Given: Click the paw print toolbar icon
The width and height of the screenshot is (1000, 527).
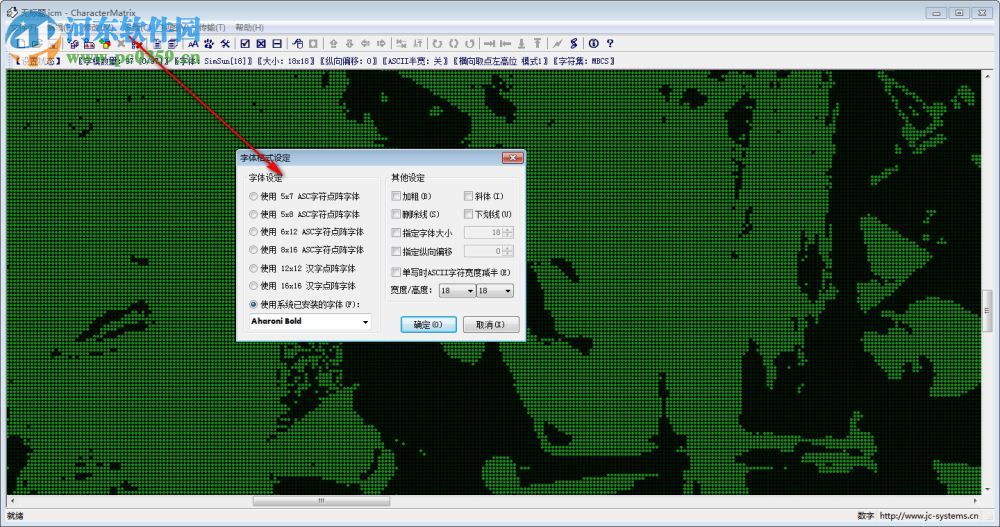Looking at the screenshot, I should tap(209, 43).
